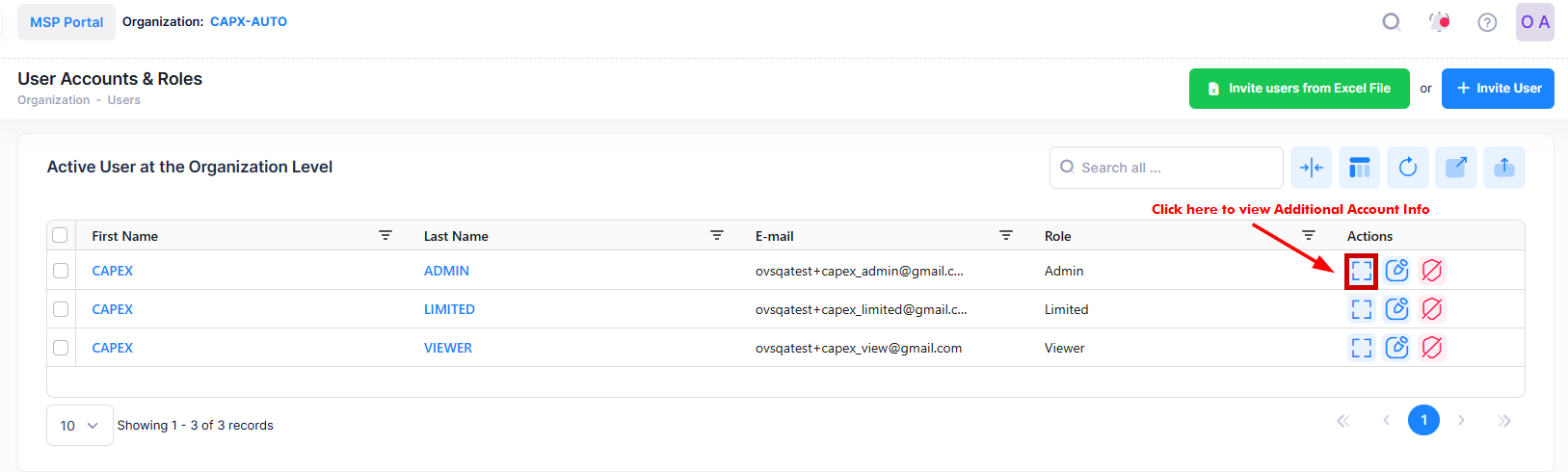Viewport: 1568px width, 472px height.
Task: Click the help question mark icon
Action: tap(1487, 22)
